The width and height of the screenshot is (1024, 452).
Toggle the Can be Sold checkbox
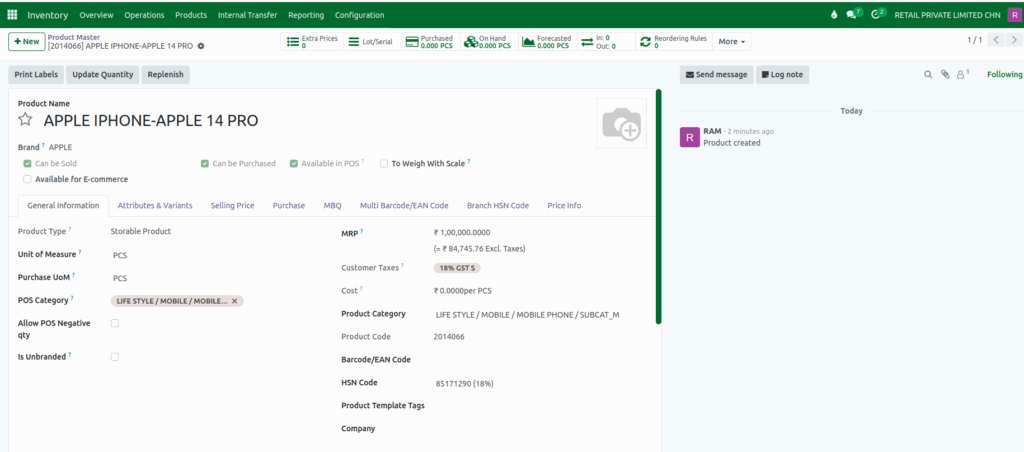[27, 163]
